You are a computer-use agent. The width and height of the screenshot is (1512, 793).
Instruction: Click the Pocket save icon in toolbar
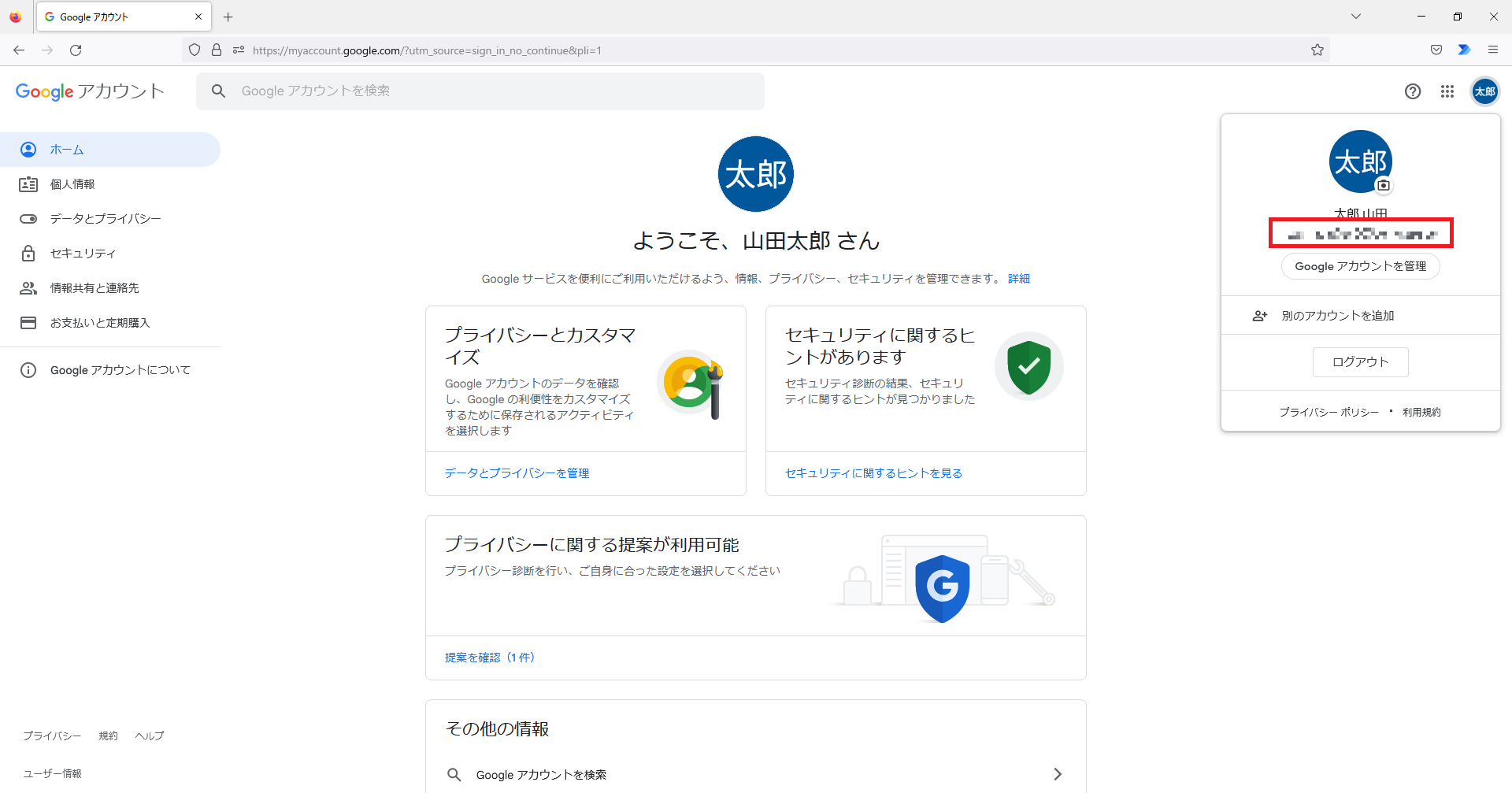click(x=1436, y=50)
